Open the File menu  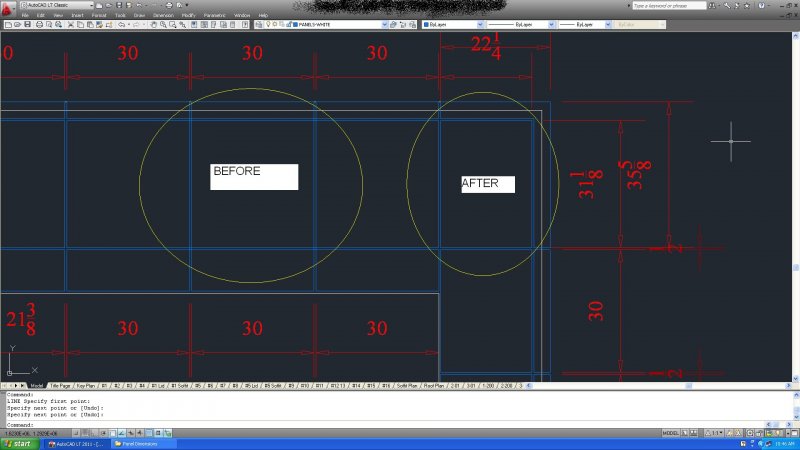pos(24,15)
